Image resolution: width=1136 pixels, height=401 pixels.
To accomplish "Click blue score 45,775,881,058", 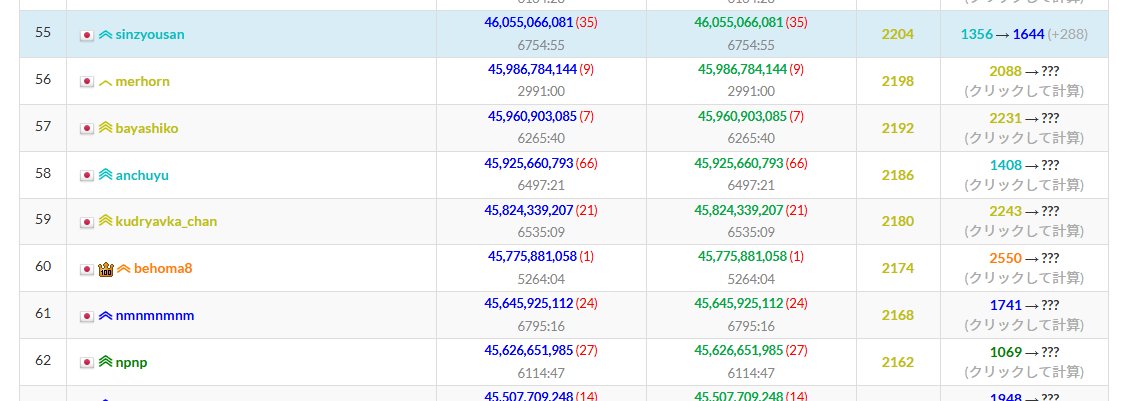I will point(532,257).
